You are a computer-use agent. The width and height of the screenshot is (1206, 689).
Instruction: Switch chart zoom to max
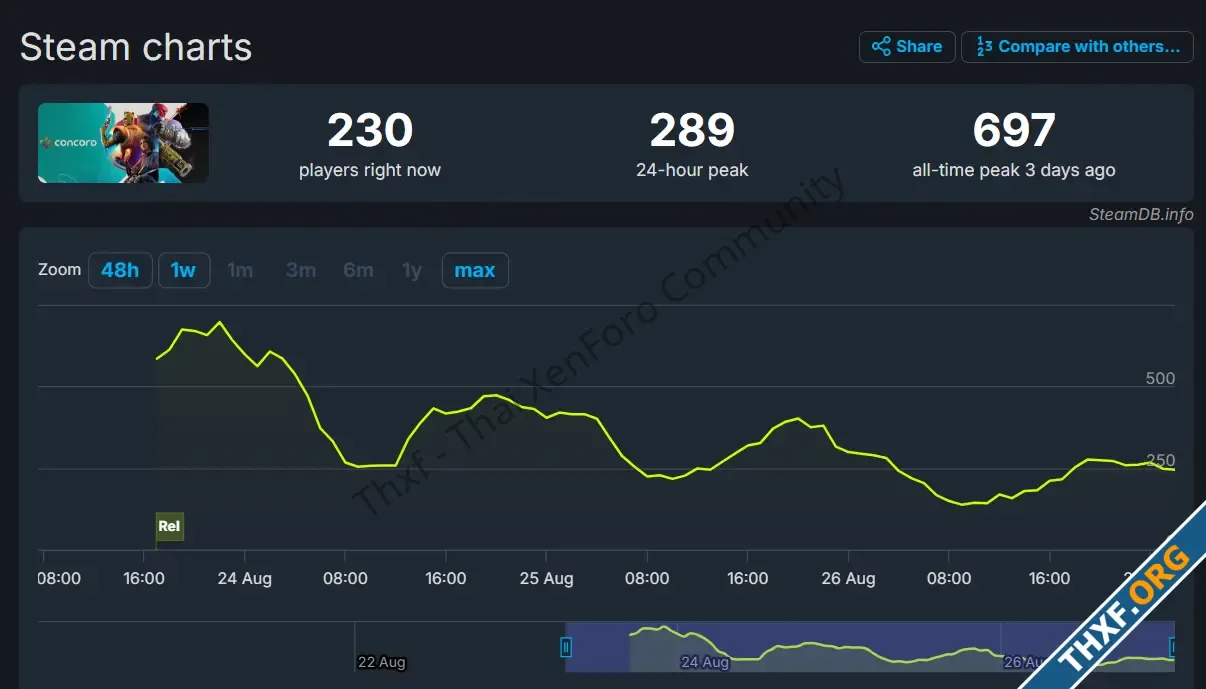coord(475,270)
